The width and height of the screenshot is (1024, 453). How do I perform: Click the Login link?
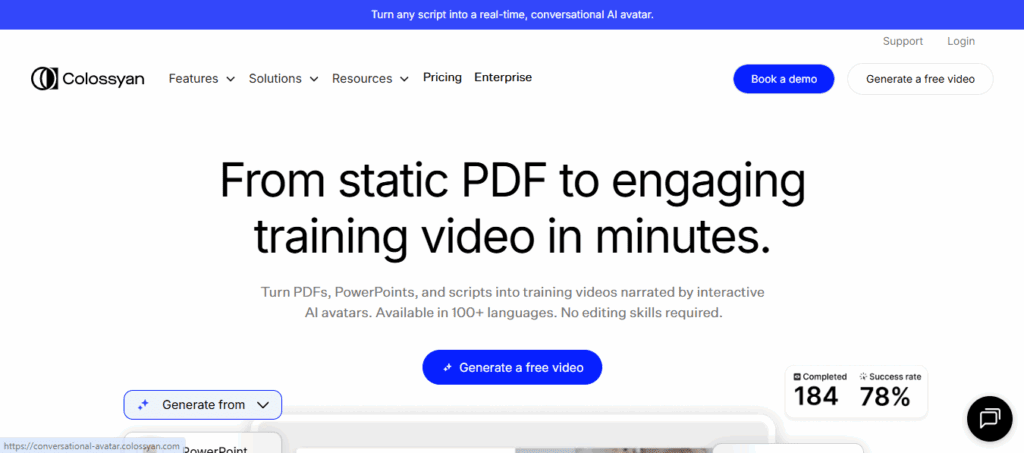[x=961, y=41]
